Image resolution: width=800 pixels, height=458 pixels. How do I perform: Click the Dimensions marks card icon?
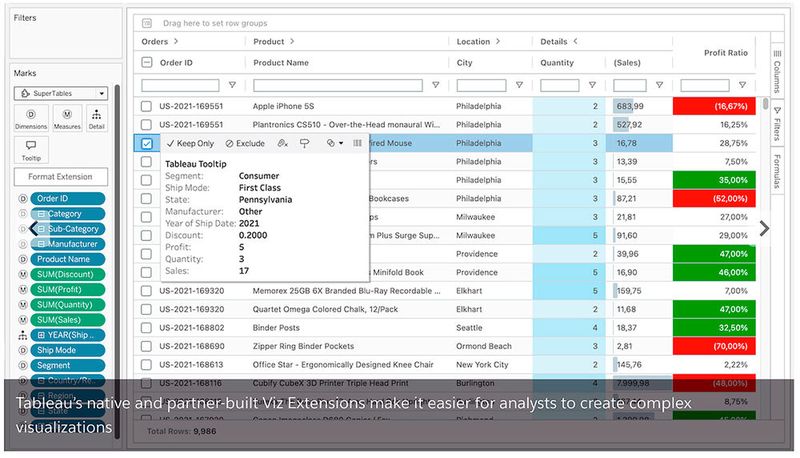tap(31, 118)
